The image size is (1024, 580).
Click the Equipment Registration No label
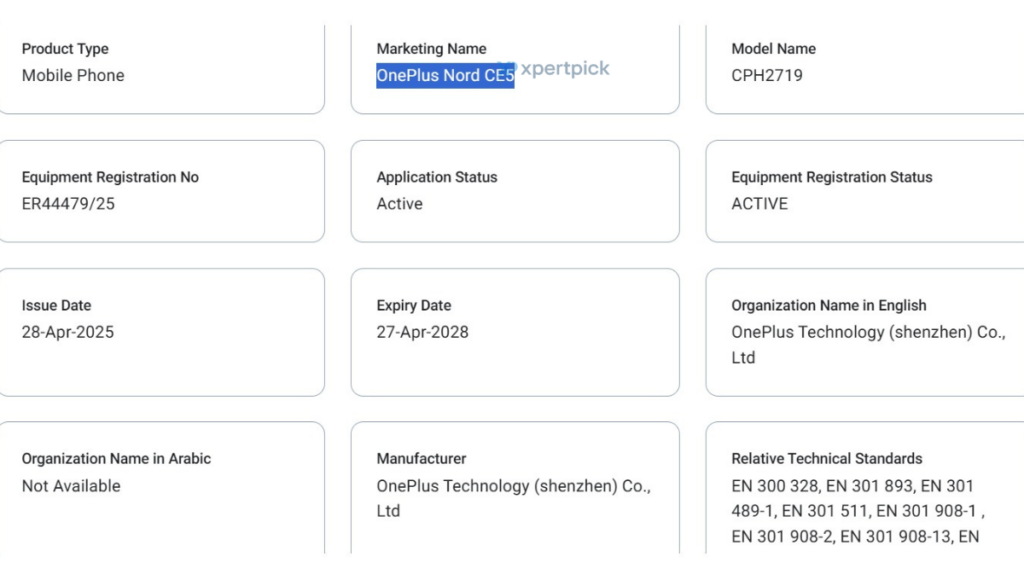(110, 177)
